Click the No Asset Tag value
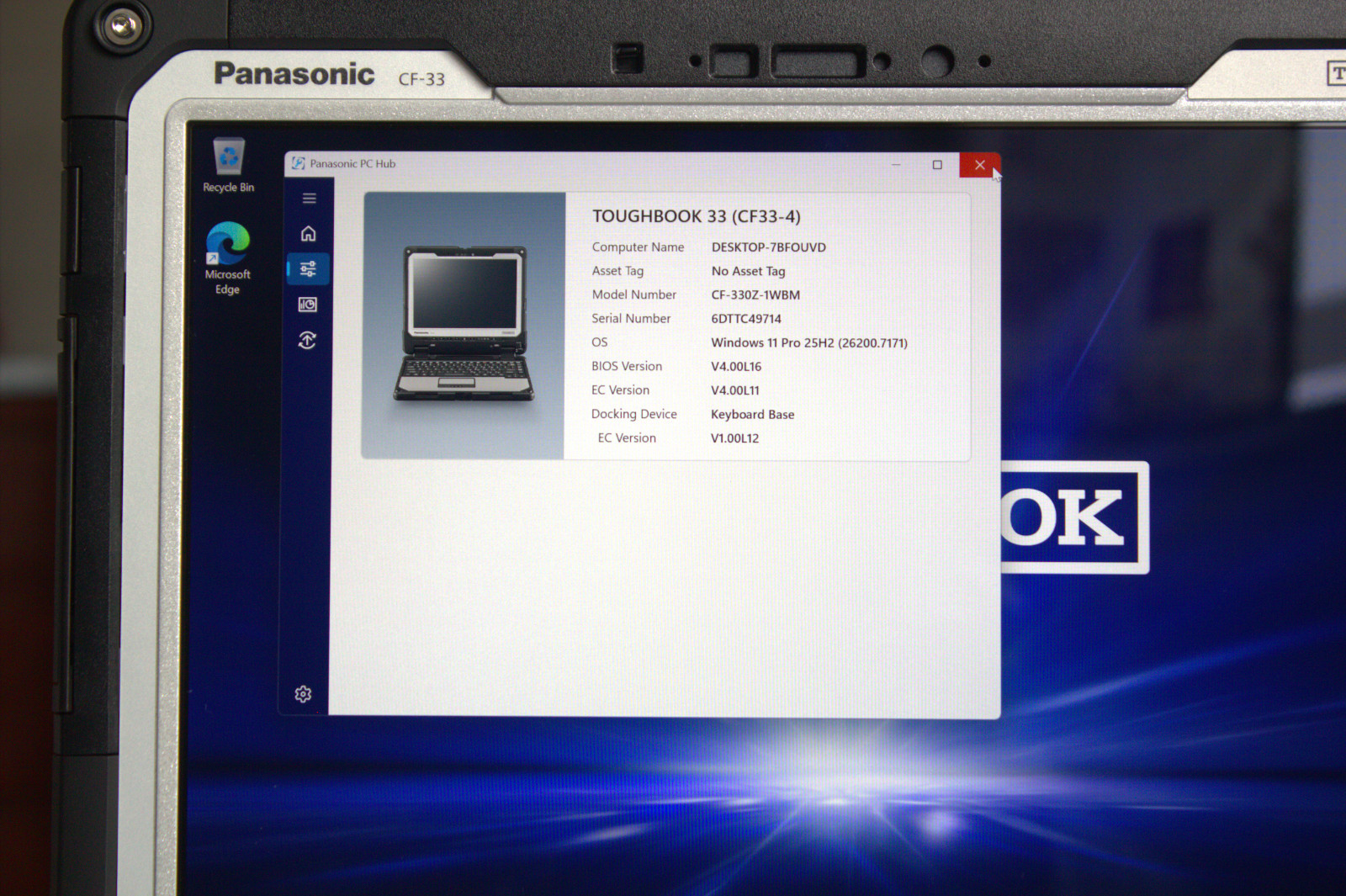The height and width of the screenshot is (896, 1346). pos(748,271)
